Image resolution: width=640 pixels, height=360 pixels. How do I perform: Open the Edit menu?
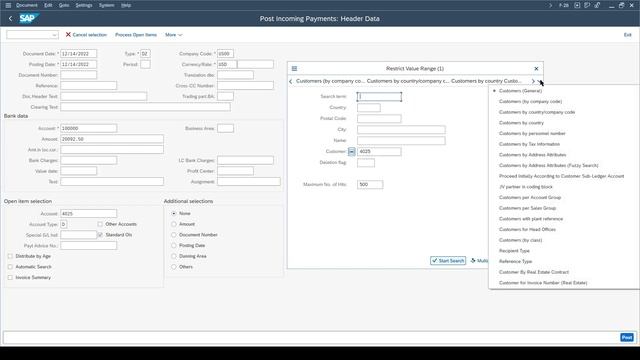click(x=48, y=5)
